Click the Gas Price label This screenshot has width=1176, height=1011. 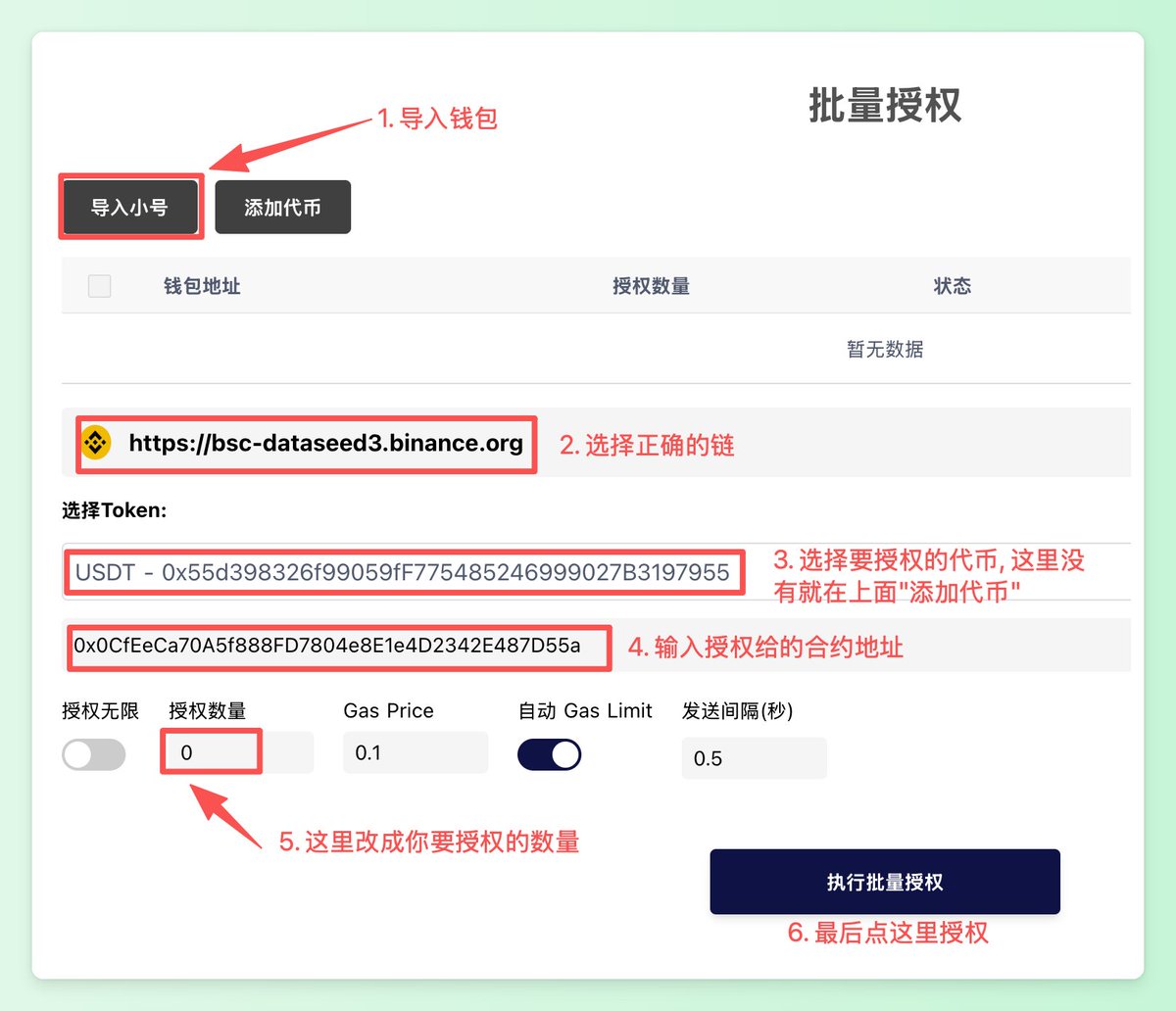coord(388,711)
